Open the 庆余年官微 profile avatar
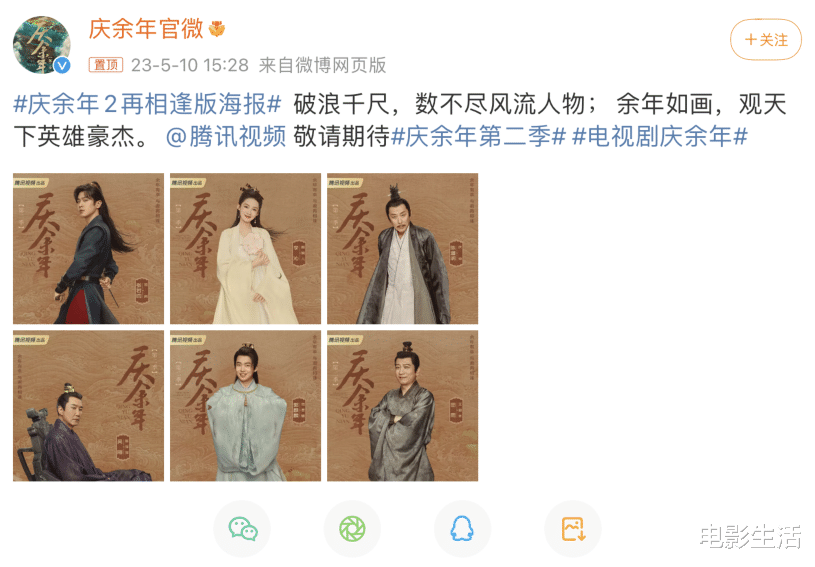This screenshot has width=815, height=567. click(x=42, y=45)
